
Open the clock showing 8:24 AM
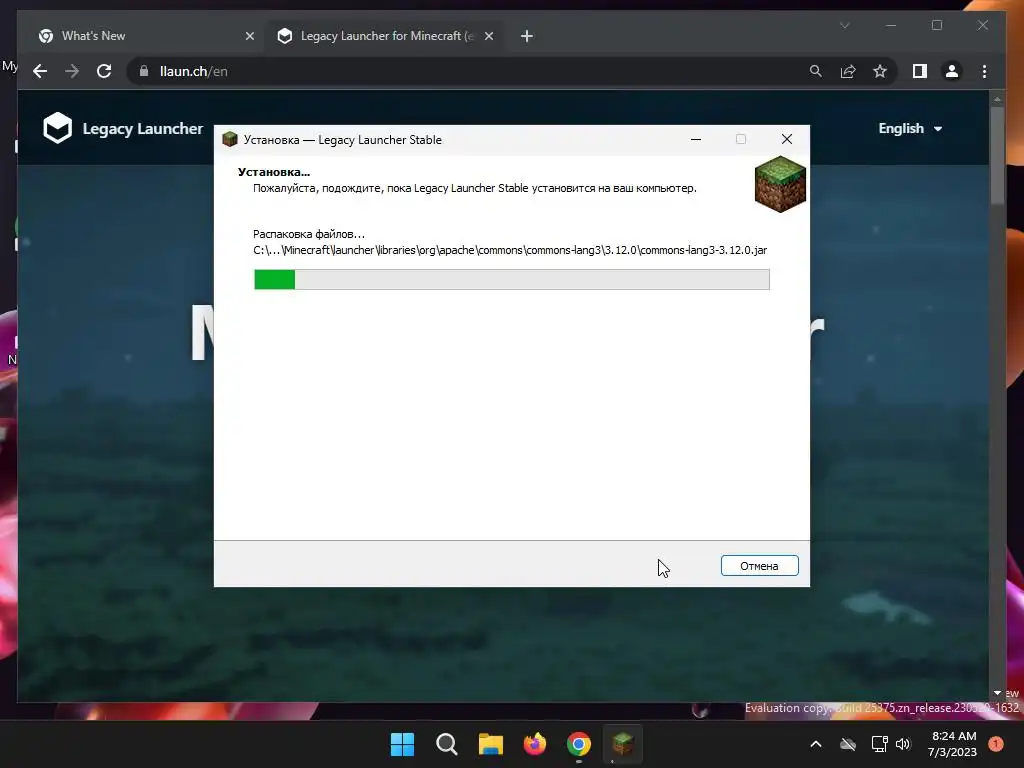(953, 744)
